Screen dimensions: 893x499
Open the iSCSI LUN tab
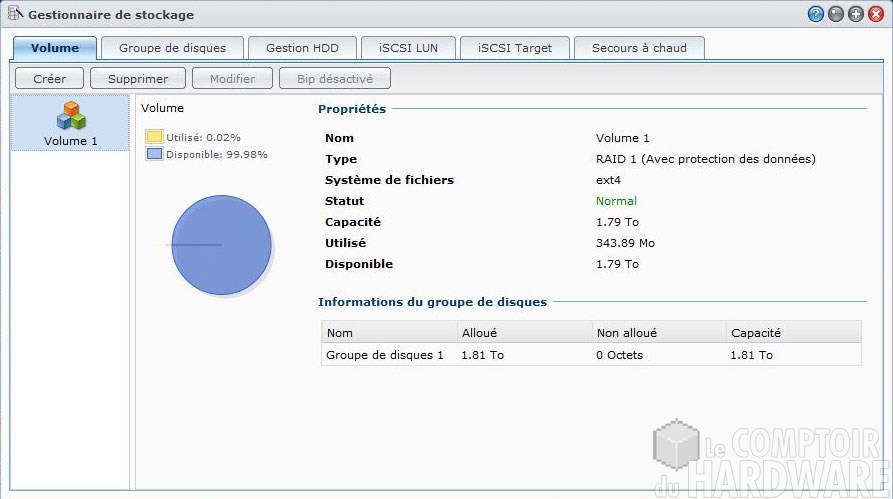pyautogui.click(x=408, y=48)
